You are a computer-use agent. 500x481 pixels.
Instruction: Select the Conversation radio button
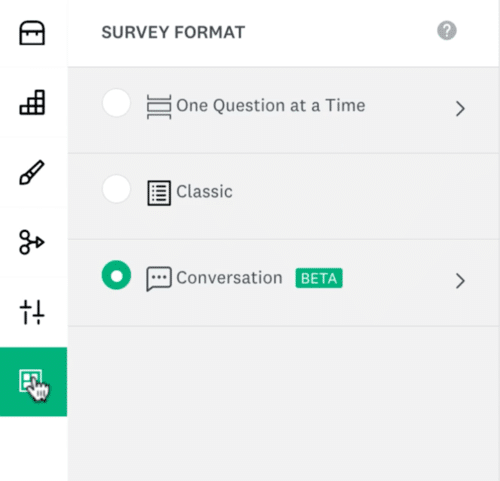[x=116, y=275]
